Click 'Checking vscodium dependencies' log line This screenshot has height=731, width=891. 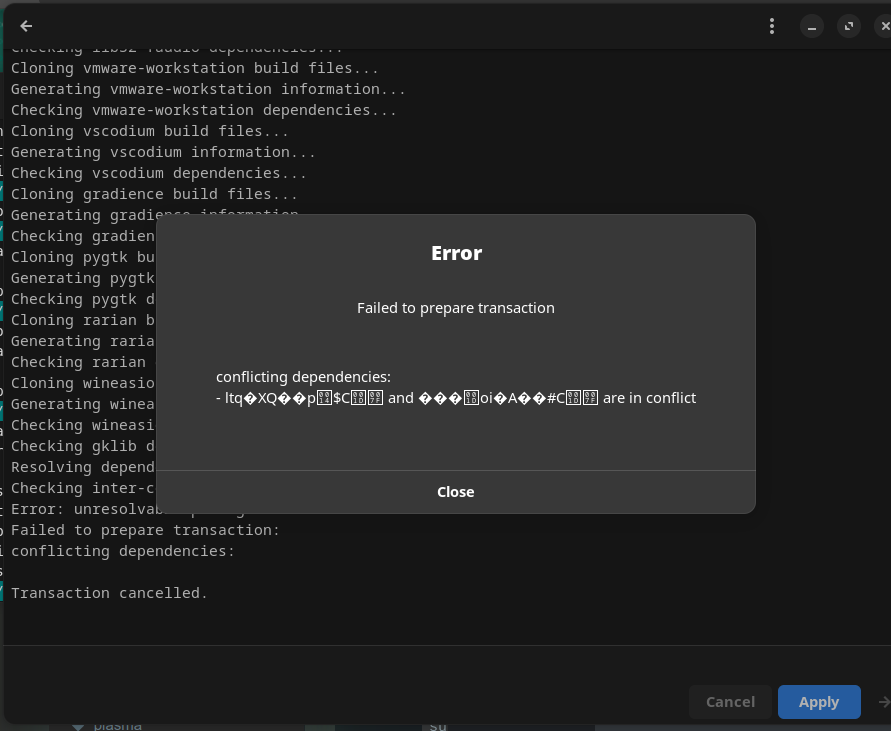click(159, 173)
